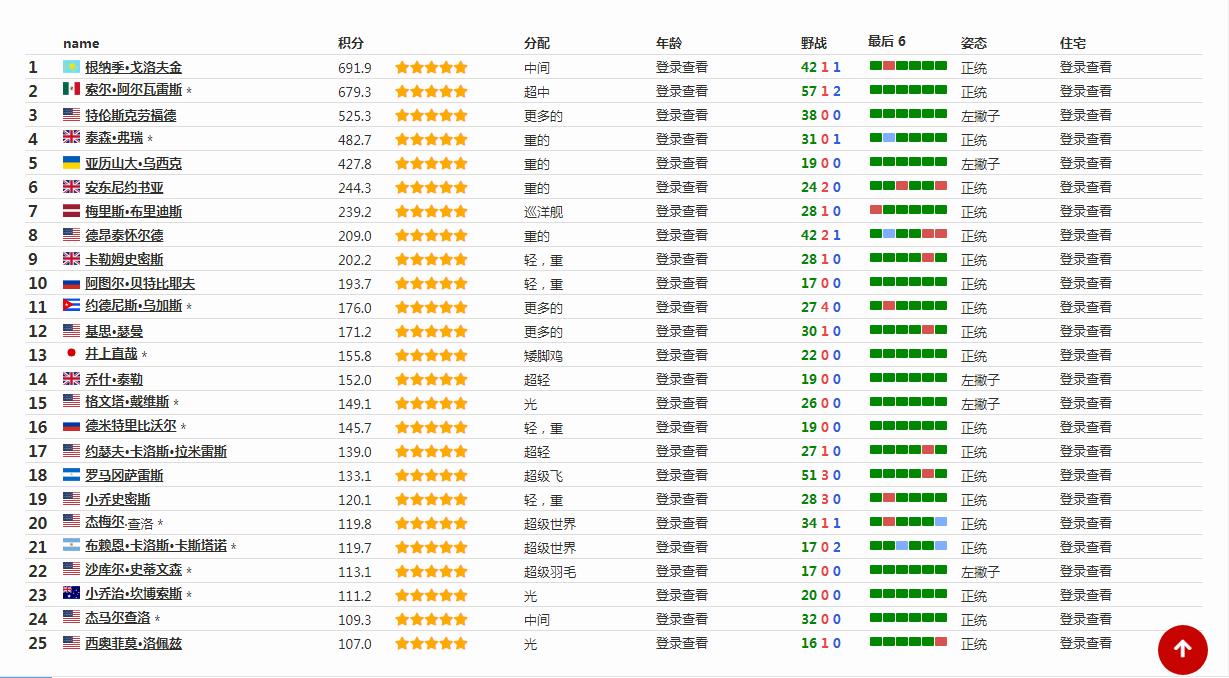Click stance 左撇子 for 沙库尔·史蒂文森
Image resolution: width=1229 pixels, height=678 pixels.
[980, 571]
